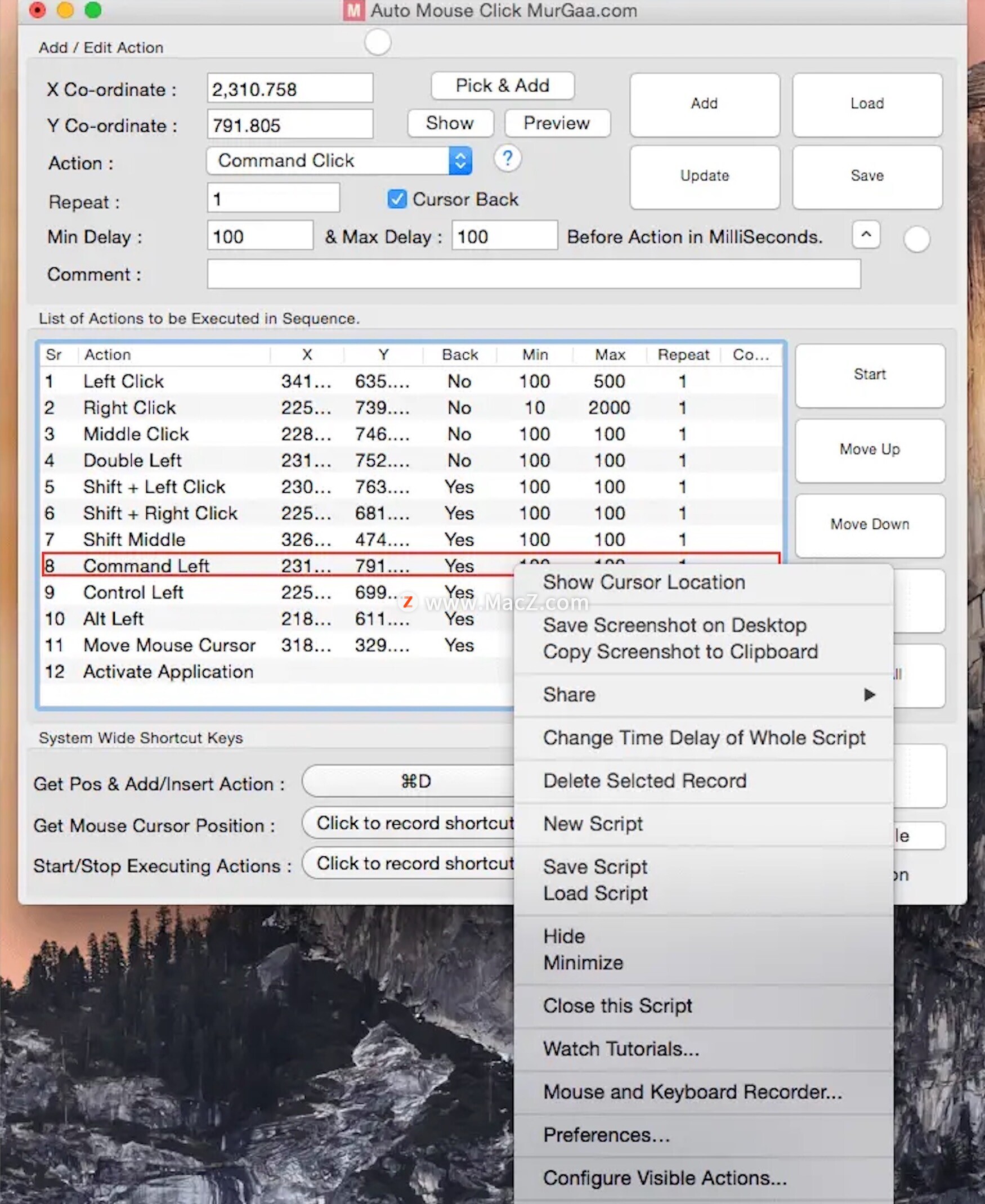Click the Load button
Screen dimensions: 985x1204
click(867, 104)
